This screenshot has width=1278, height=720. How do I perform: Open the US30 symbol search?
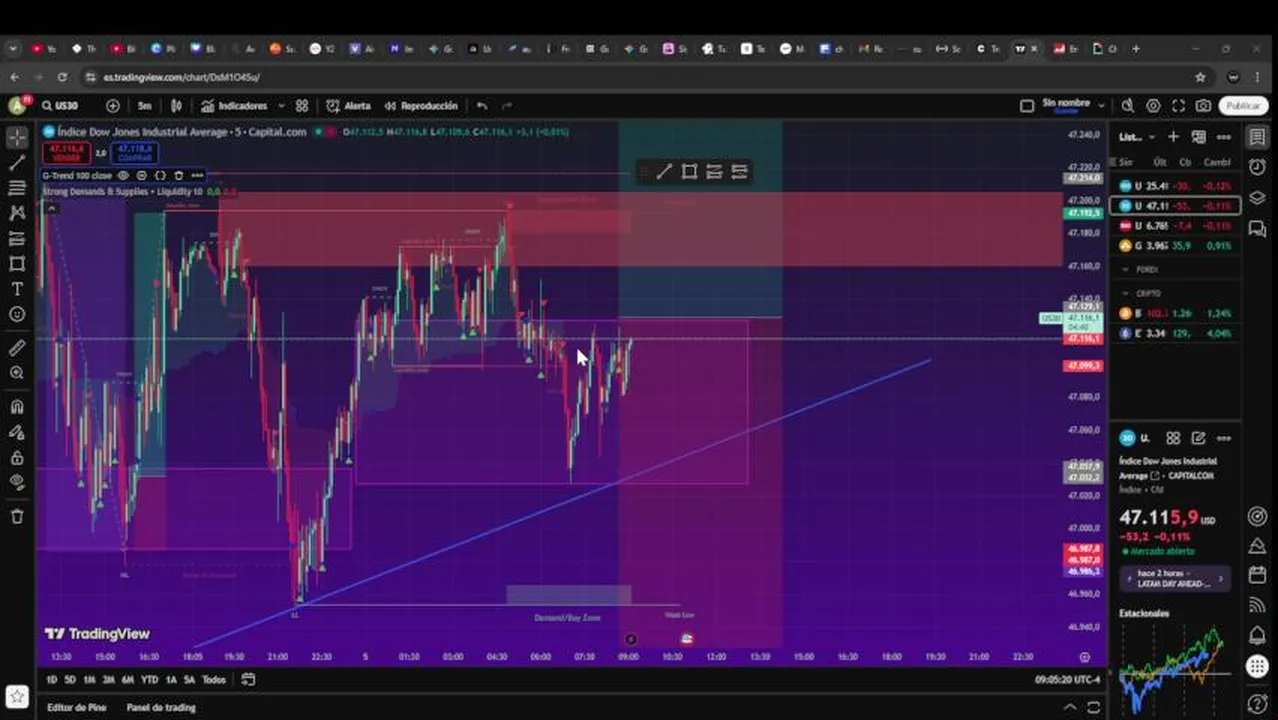(x=60, y=105)
